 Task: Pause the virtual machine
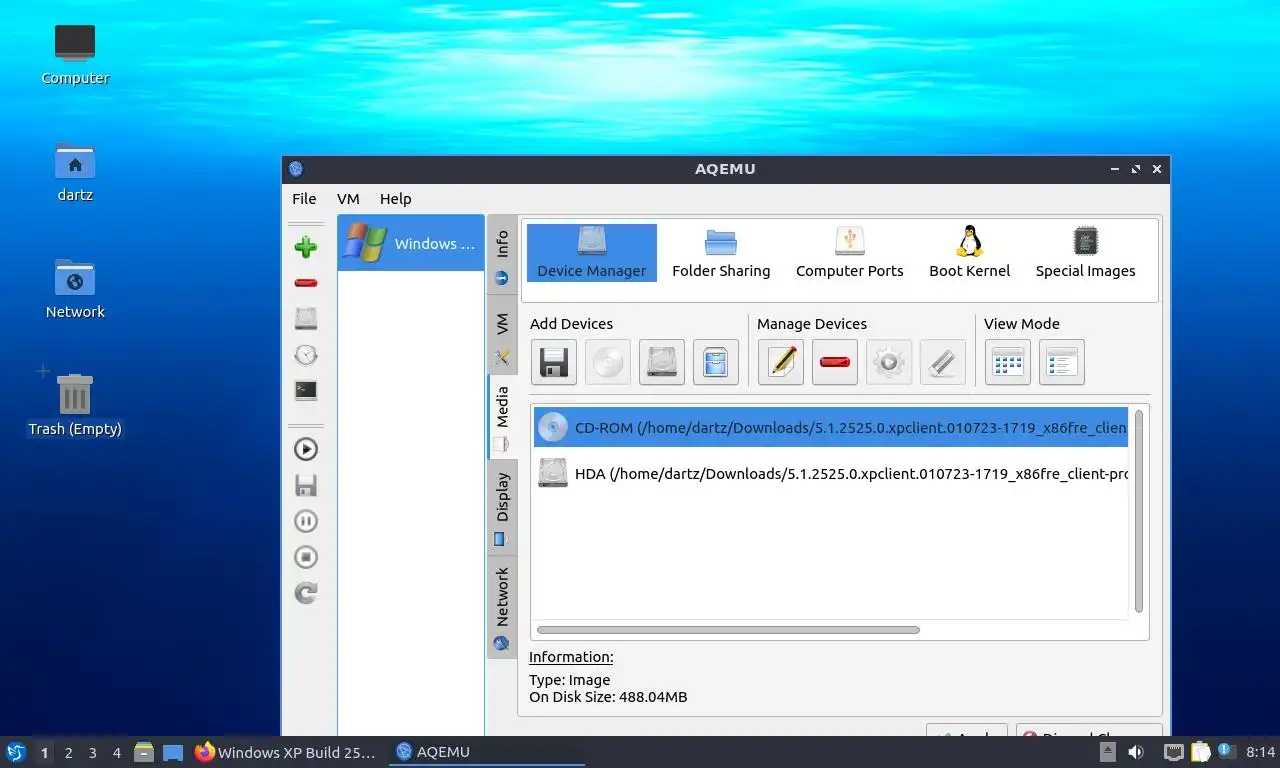click(x=306, y=521)
